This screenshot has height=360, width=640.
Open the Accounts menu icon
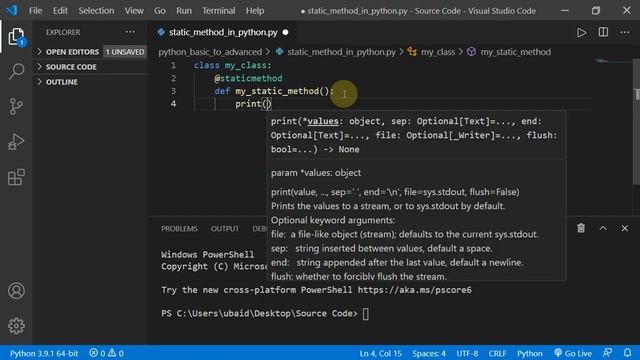click(x=16, y=291)
